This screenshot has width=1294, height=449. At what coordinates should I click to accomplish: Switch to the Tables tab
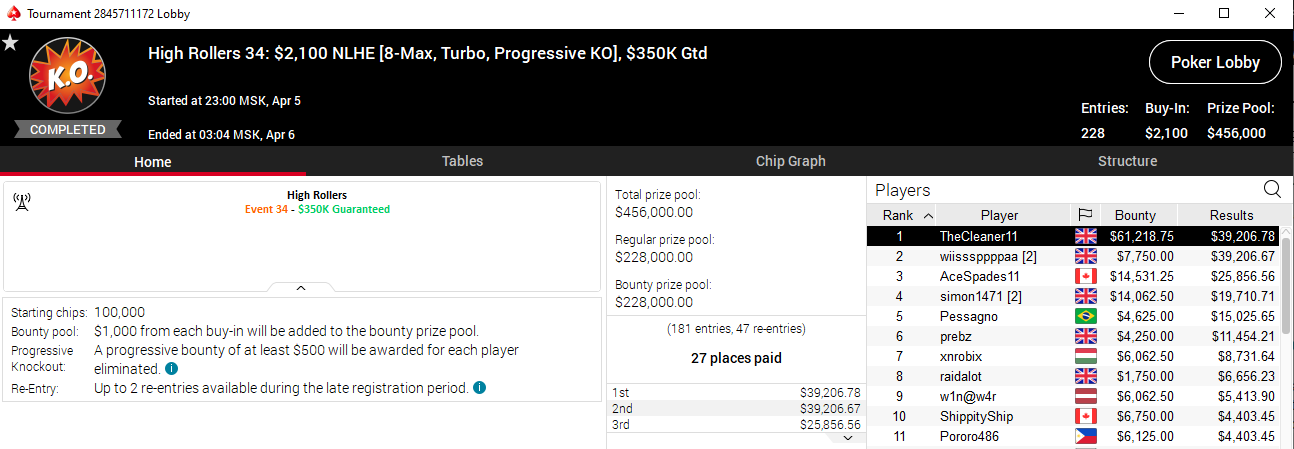(462, 161)
